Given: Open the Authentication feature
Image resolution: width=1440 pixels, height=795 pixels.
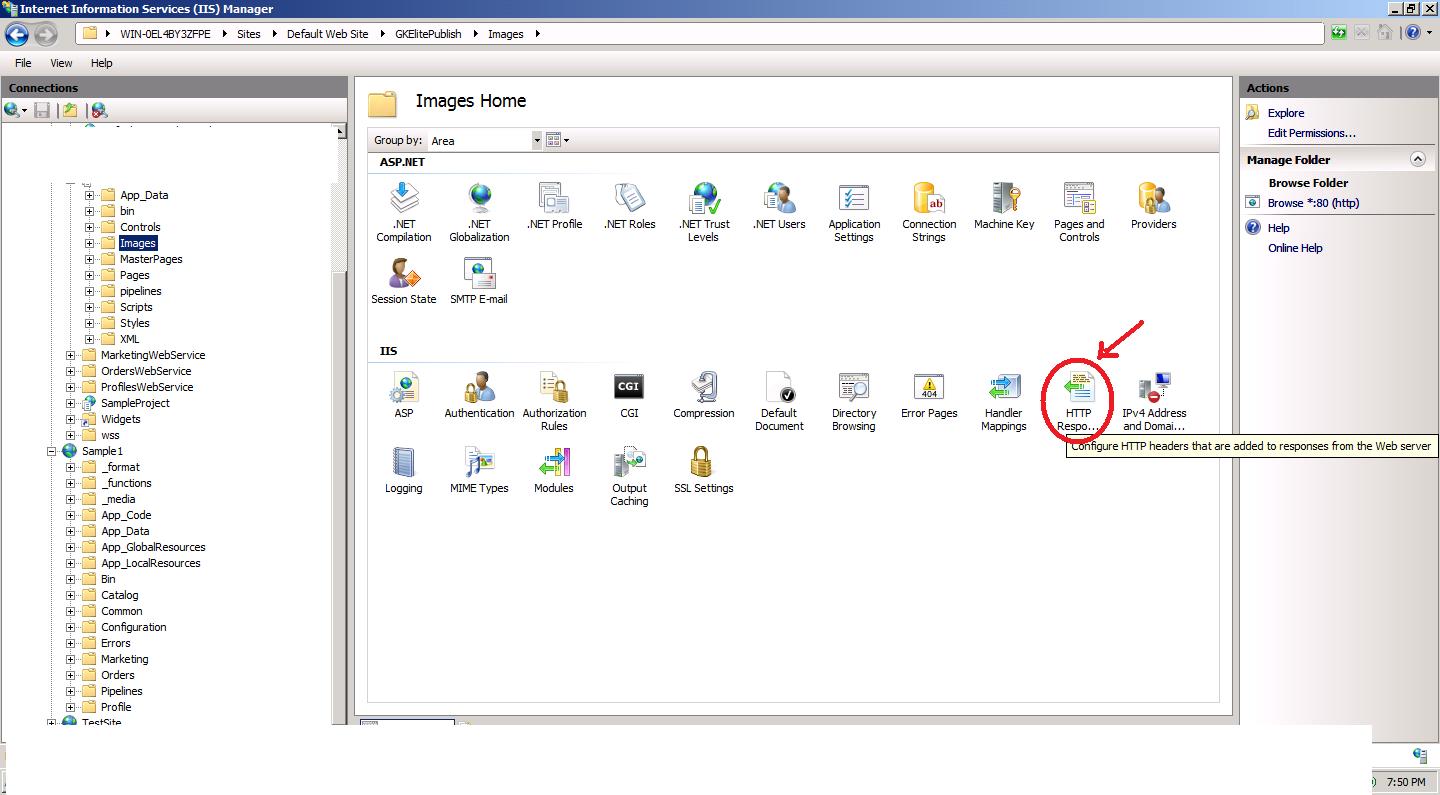Looking at the screenshot, I should pos(478,390).
